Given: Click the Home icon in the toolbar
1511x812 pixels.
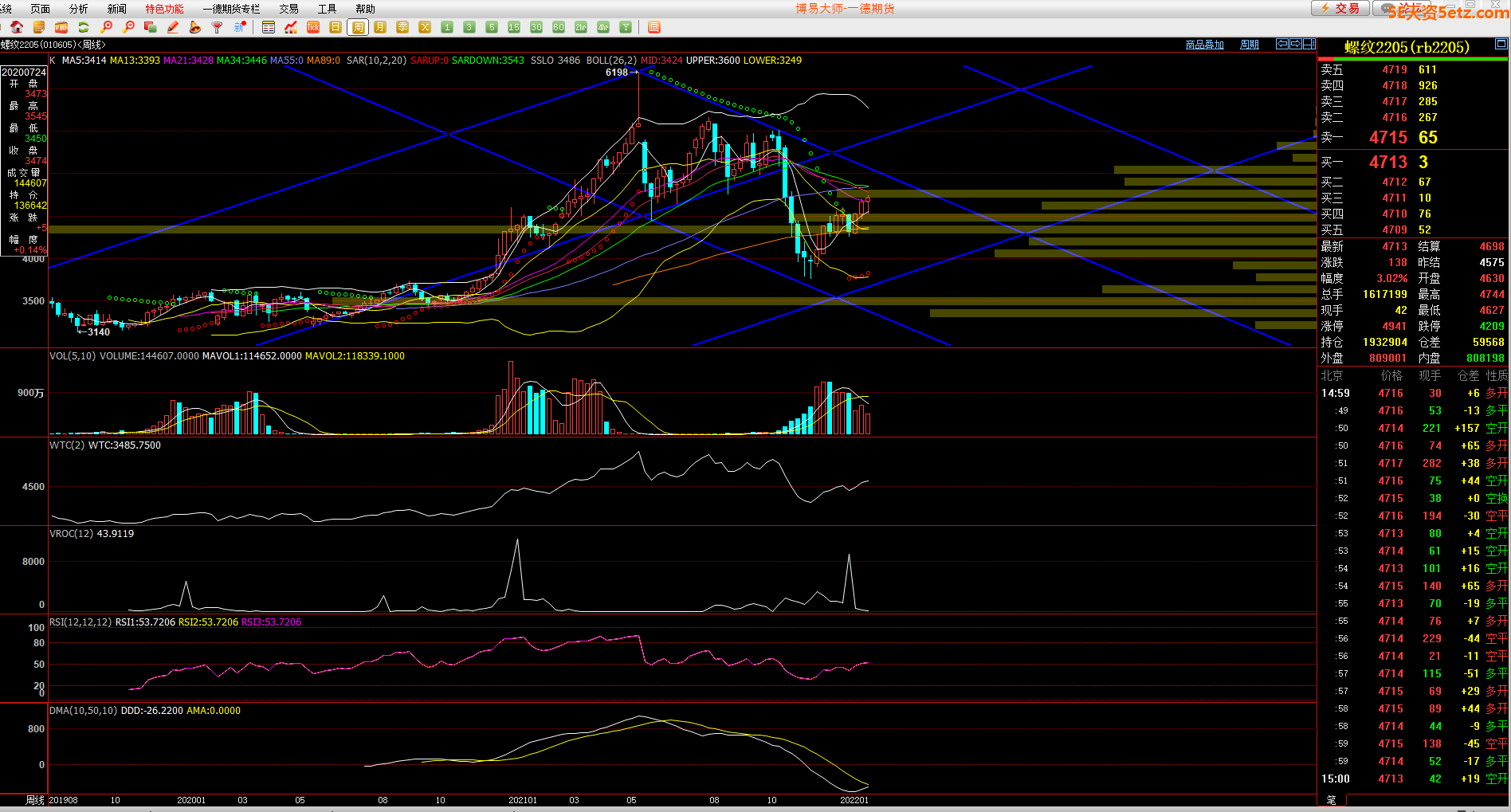Looking at the screenshot, I should 16,27.
